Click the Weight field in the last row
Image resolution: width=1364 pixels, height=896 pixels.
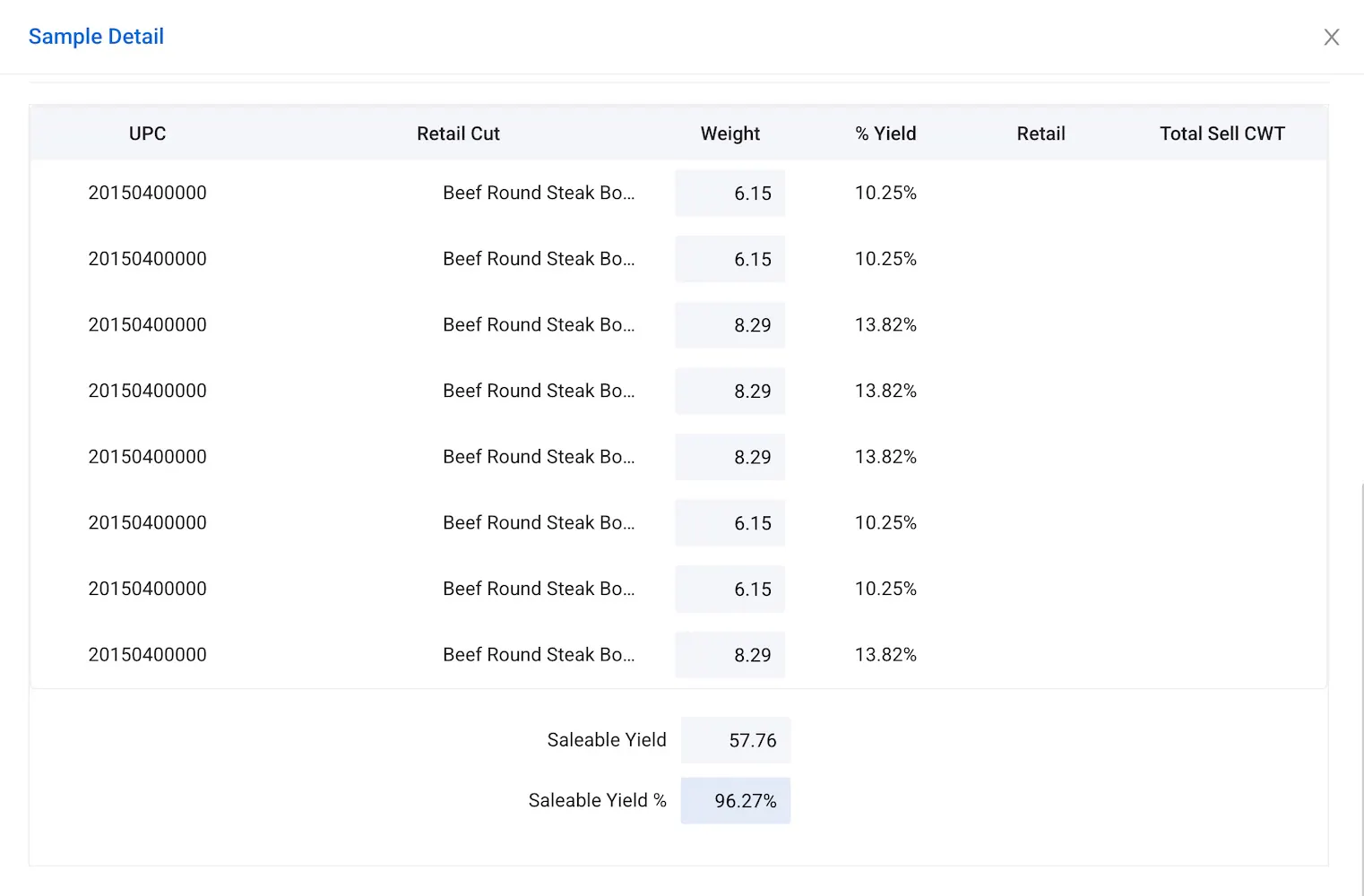pos(730,655)
